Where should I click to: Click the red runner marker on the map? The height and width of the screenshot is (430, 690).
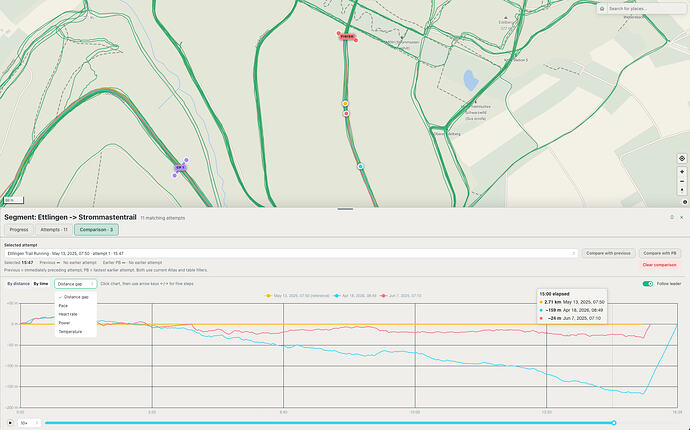coord(346,114)
